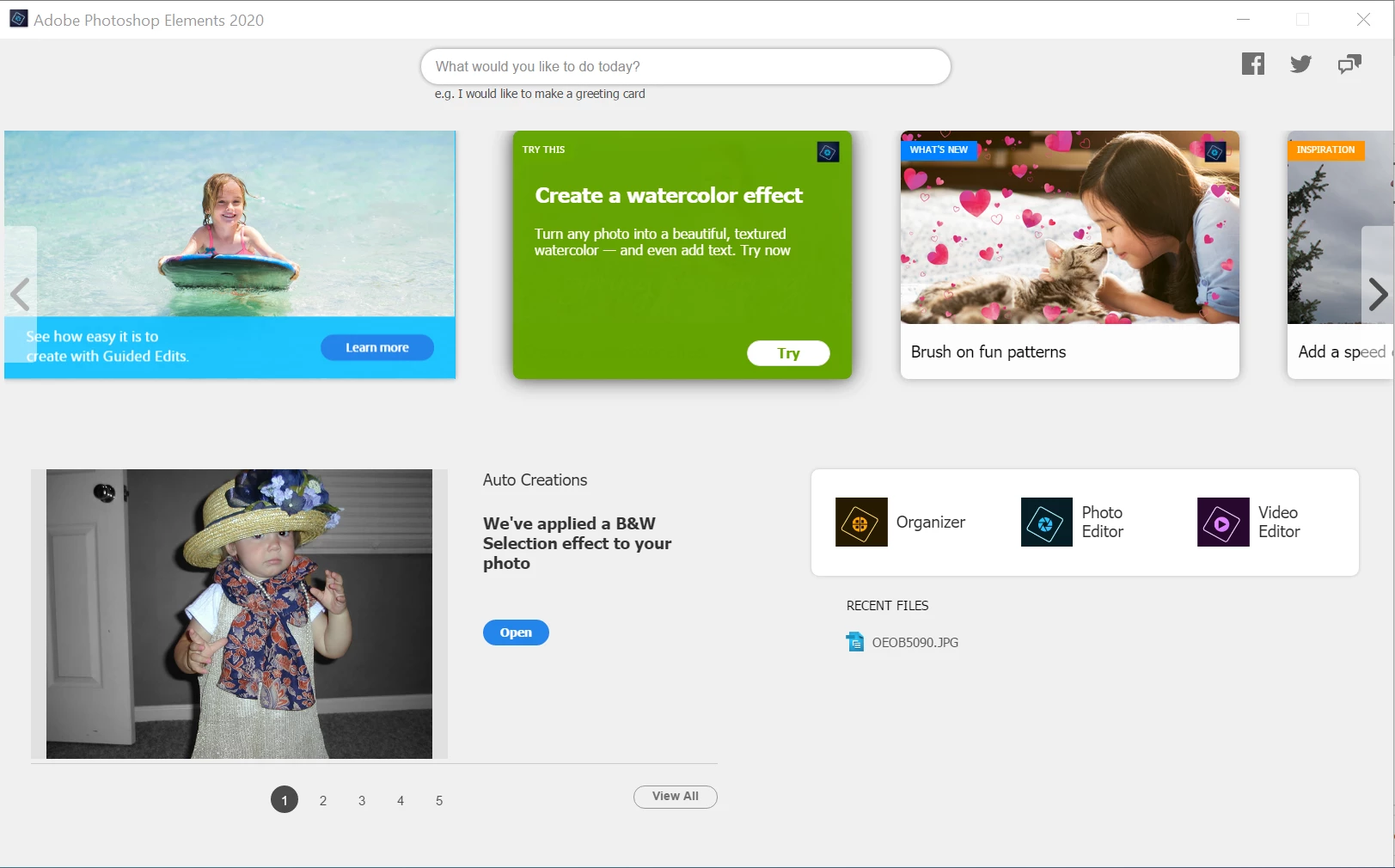Close the Photoshop Elements window

1363,19
